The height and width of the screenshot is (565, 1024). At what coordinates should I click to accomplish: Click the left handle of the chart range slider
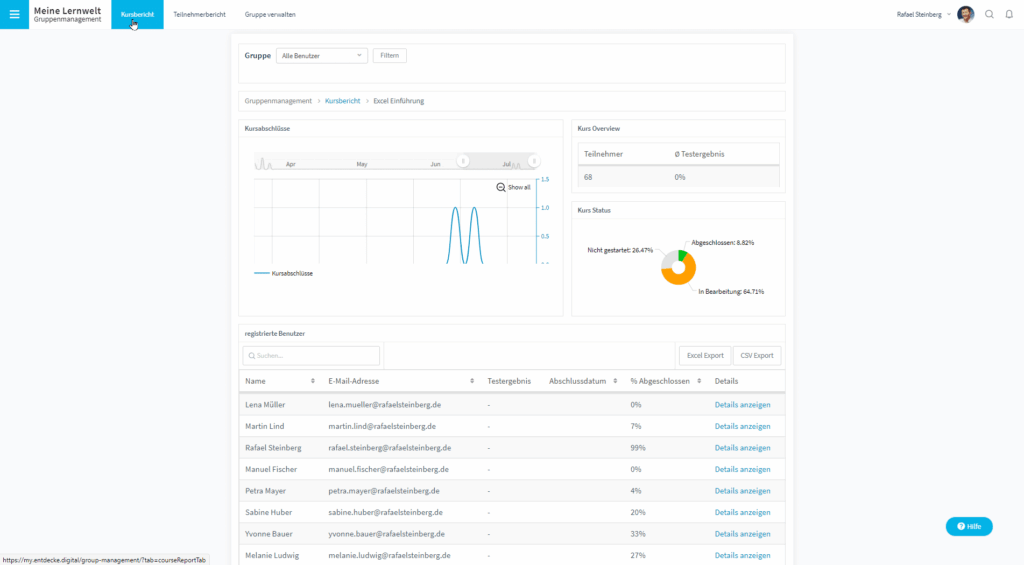click(463, 161)
